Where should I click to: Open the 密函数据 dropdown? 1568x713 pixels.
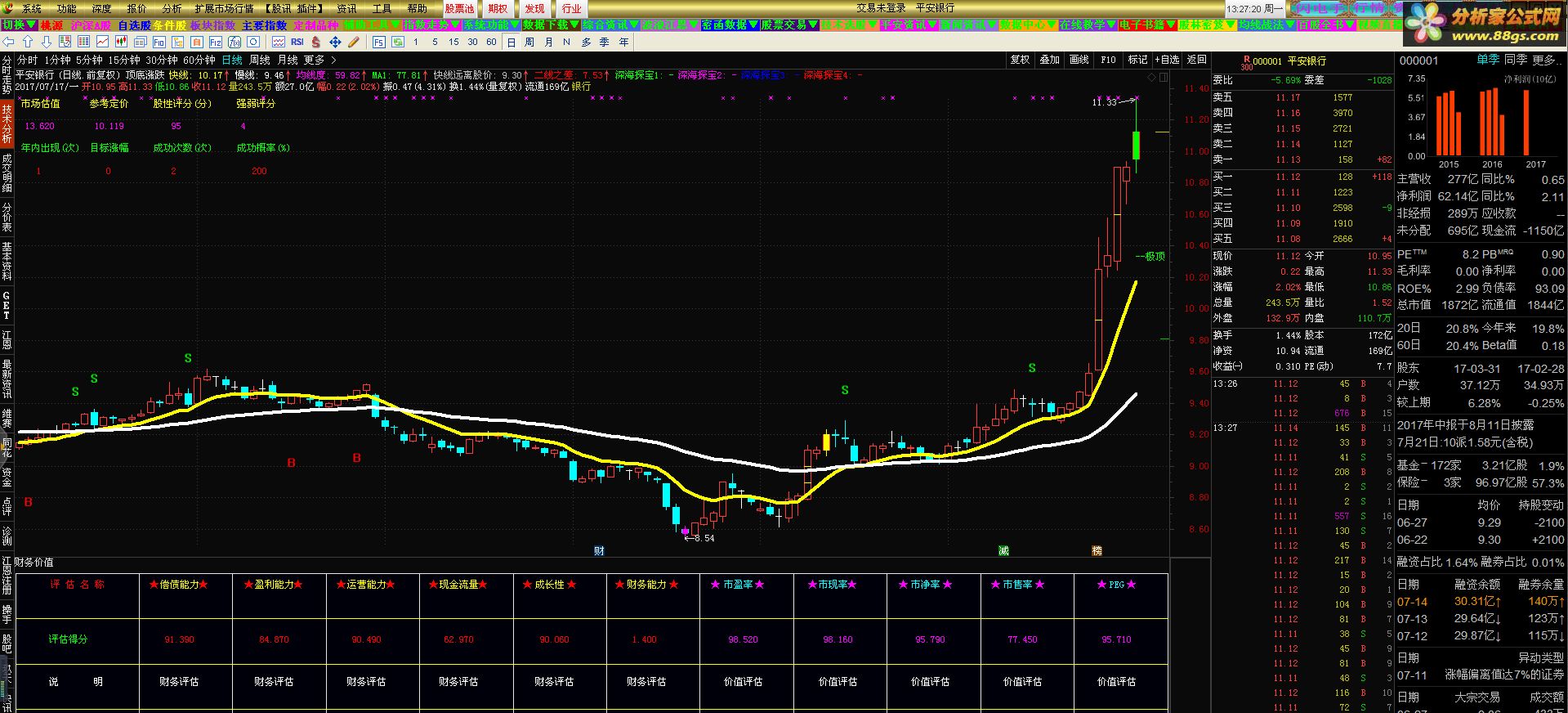click(x=730, y=25)
